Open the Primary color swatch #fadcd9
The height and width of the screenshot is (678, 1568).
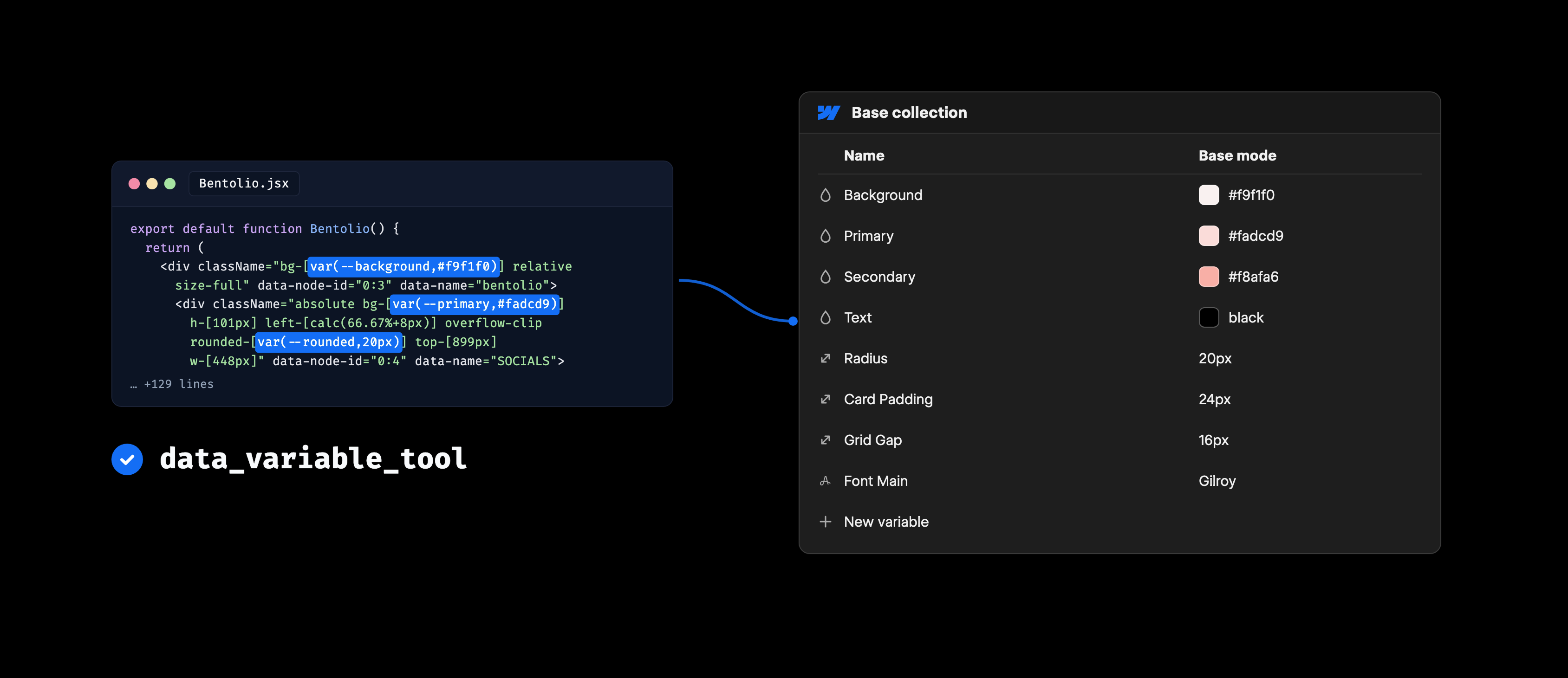tap(1209, 236)
